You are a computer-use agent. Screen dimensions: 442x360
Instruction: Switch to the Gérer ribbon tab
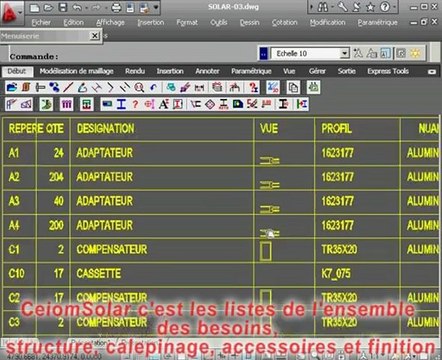pyautogui.click(x=317, y=71)
